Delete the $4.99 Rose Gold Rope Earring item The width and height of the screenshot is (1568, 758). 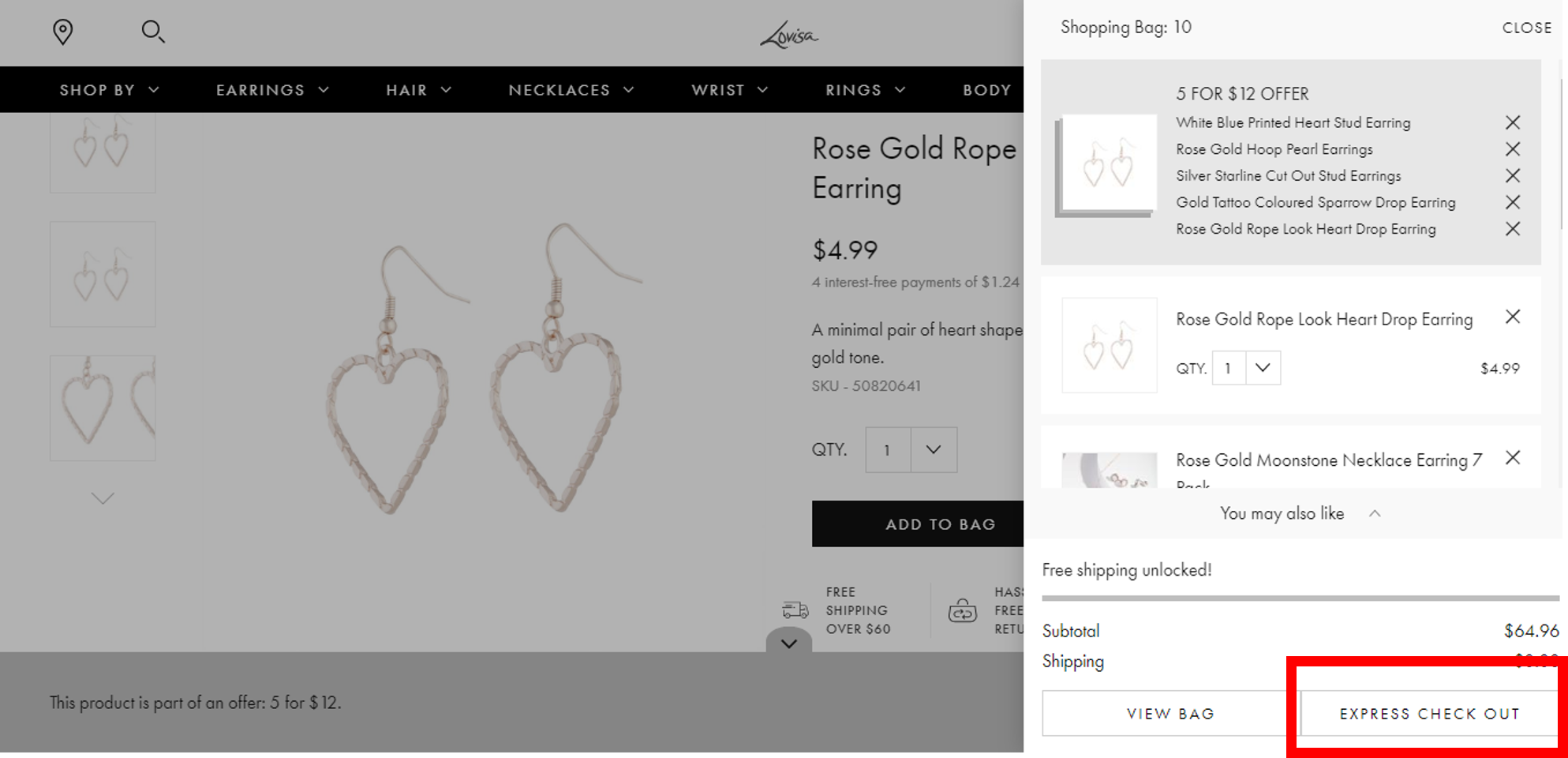click(1512, 317)
